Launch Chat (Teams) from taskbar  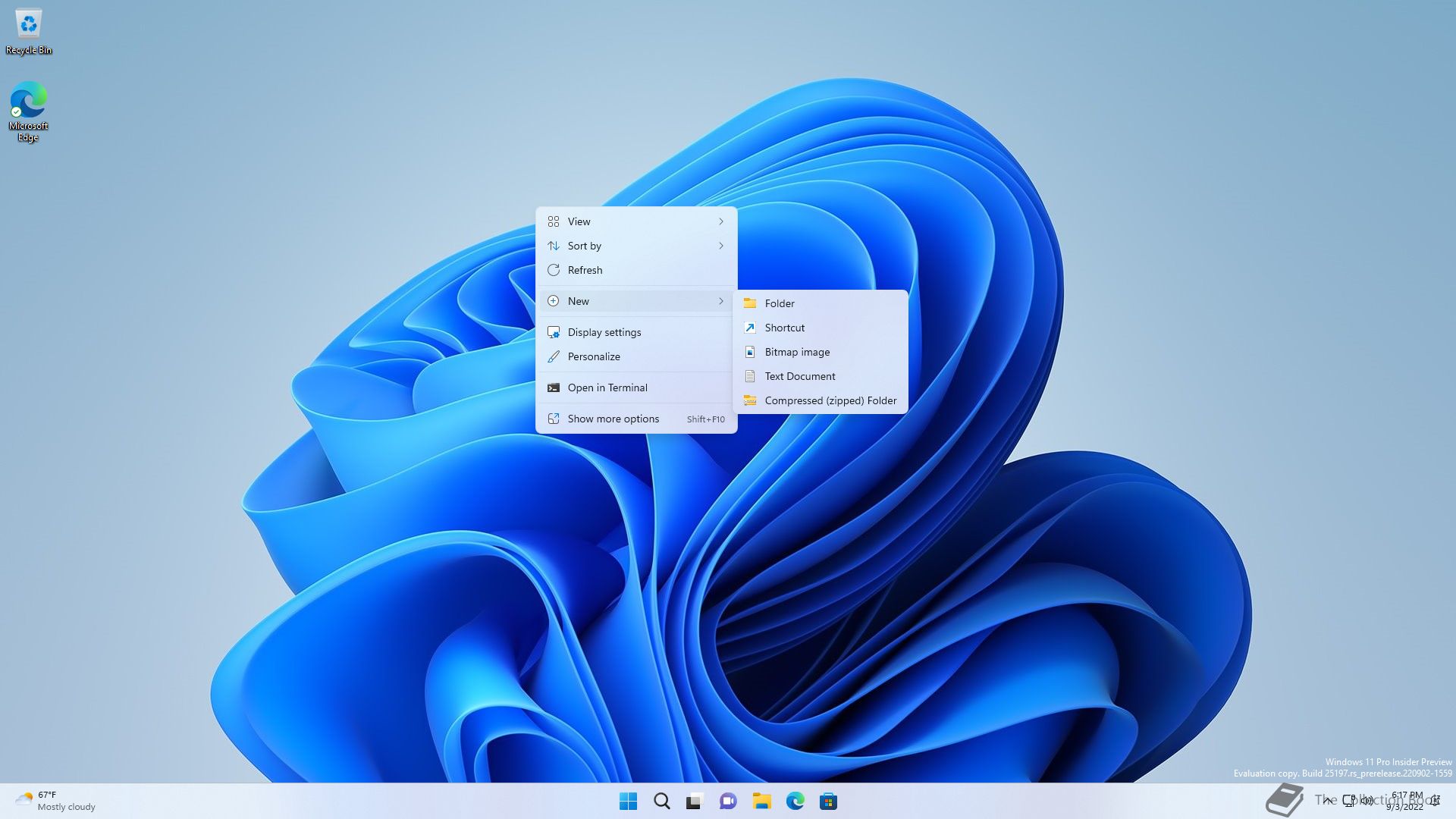click(728, 802)
